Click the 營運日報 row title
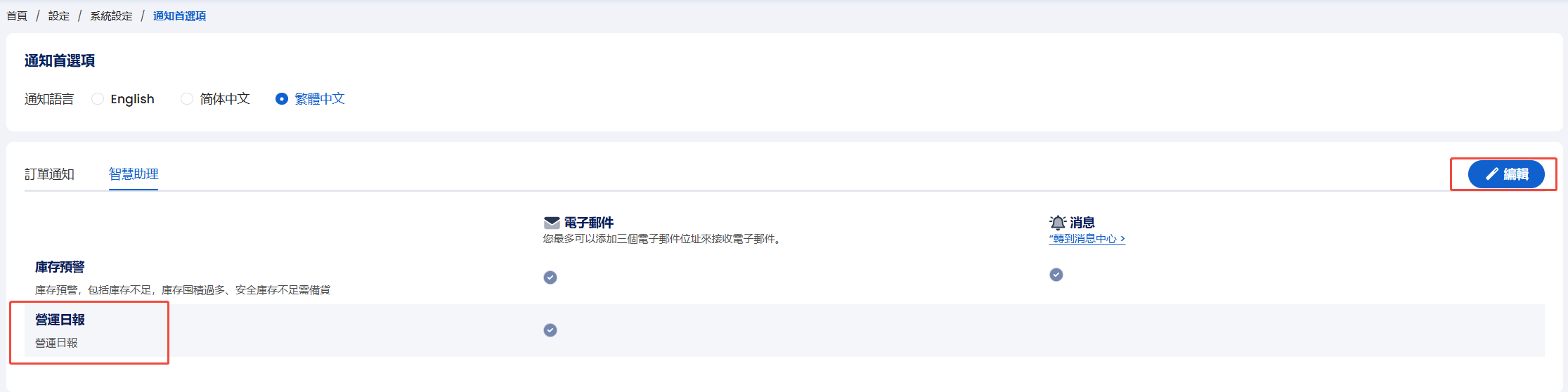Viewport: 1568px width, 392px height. pos(60,320)
